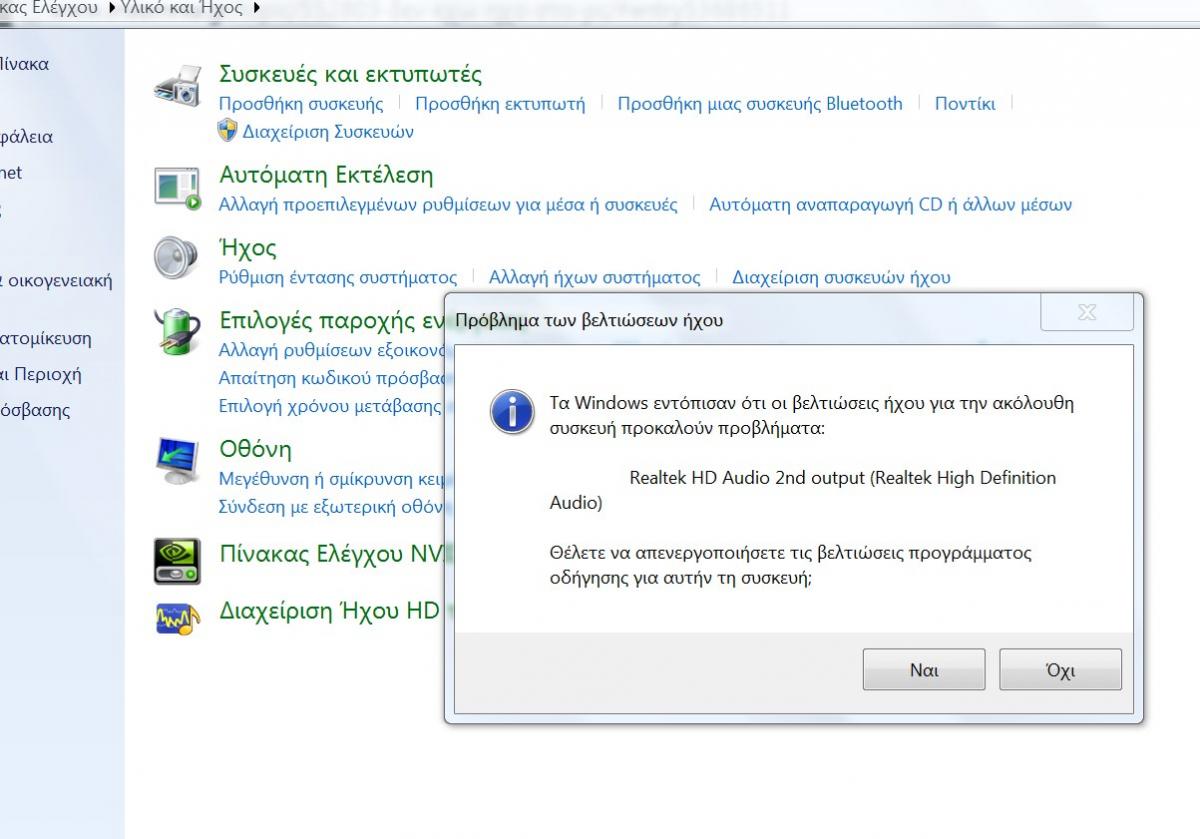Click sidebar link ending in ίνακα
Viewport: 1200px width, 839px height.
tap(25, 64)
